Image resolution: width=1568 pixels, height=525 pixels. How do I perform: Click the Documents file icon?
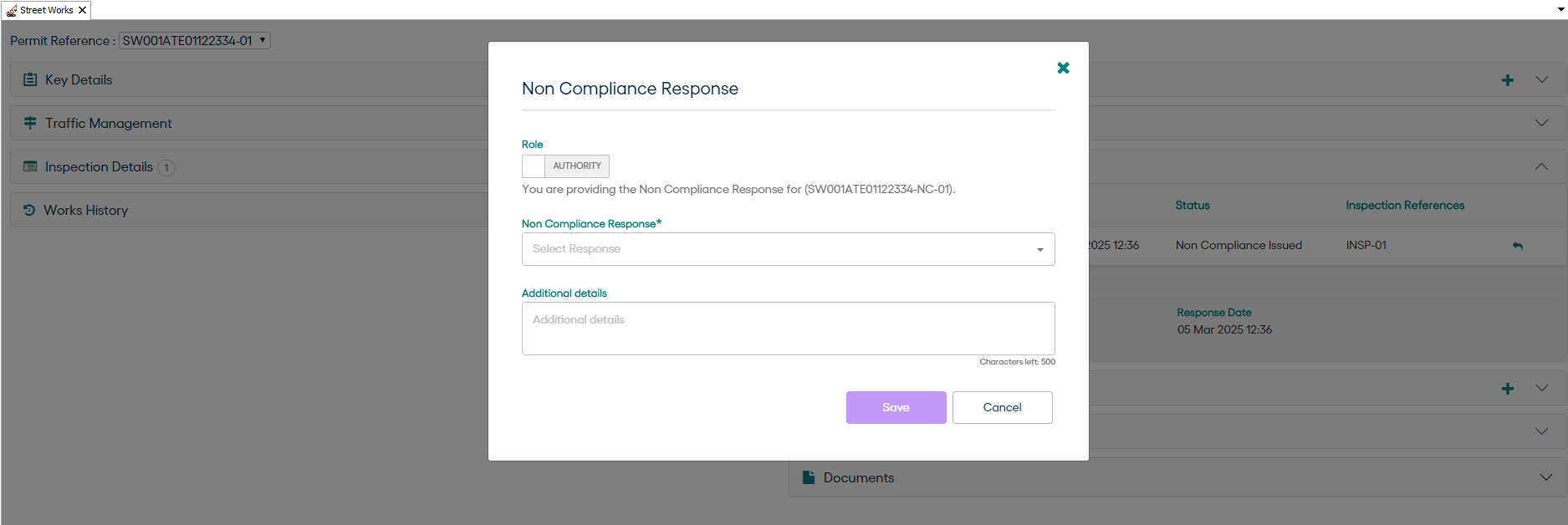[x=808, y=477]
